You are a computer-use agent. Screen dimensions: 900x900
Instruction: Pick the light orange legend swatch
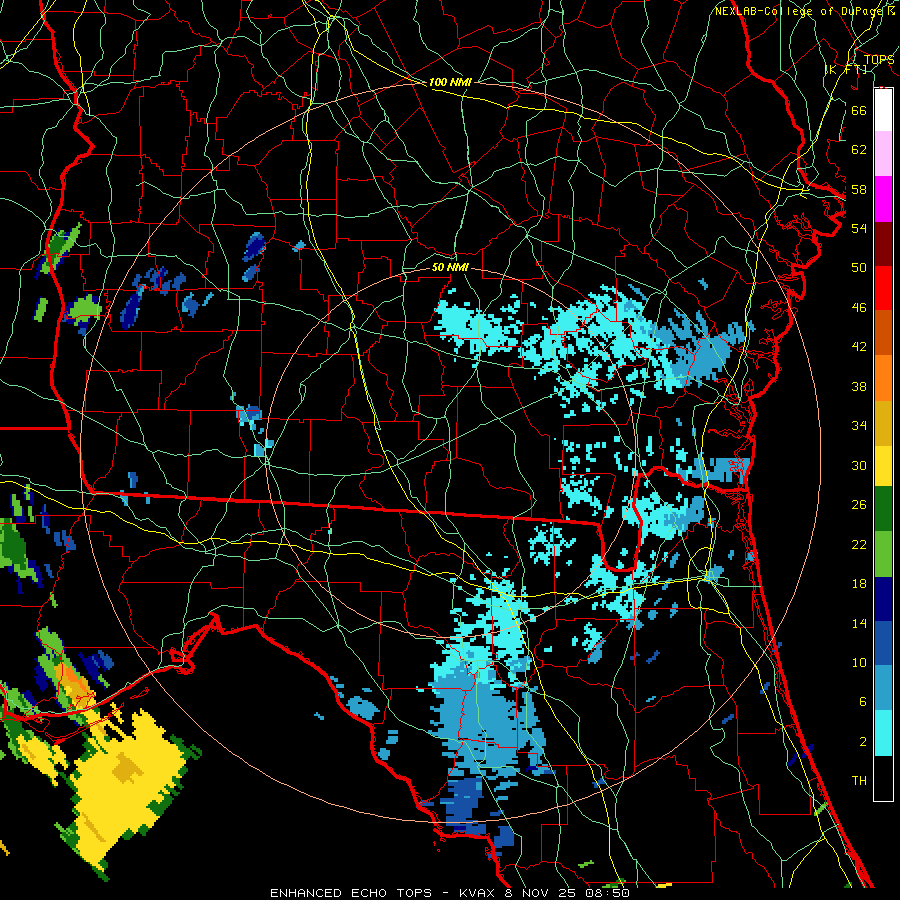(883, 378)
